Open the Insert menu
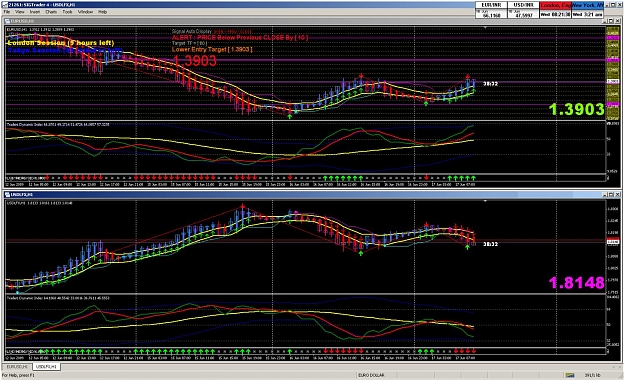The image size is (625, 380). click(x=35, y=12)
